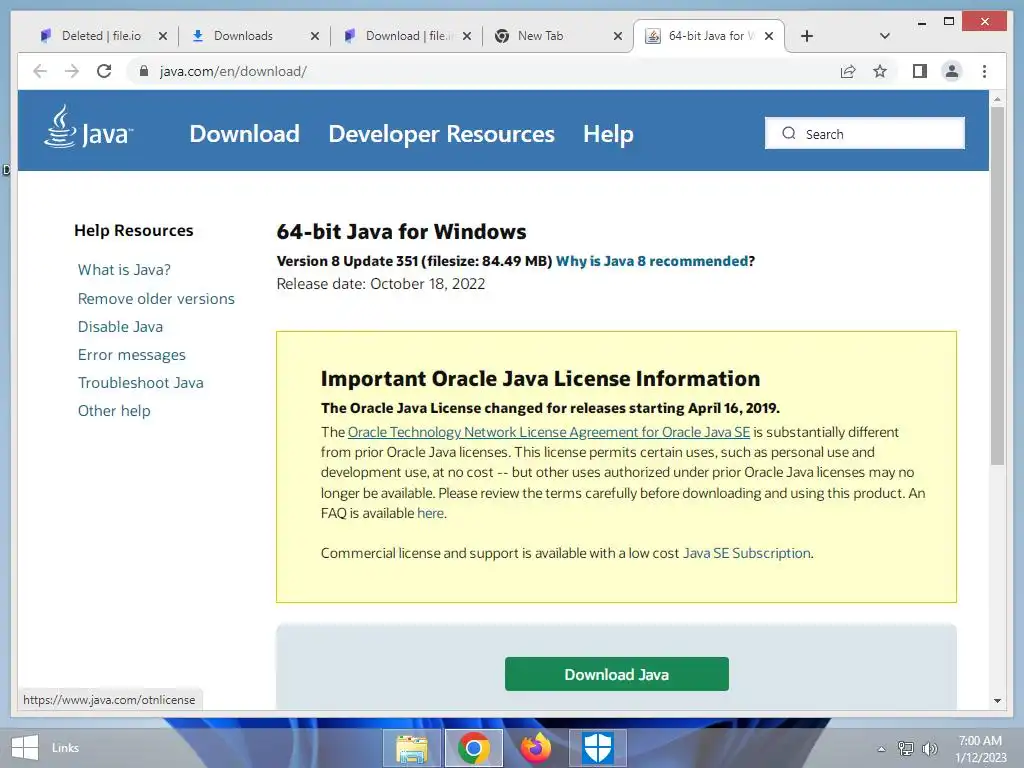Image resolution: width=1024 pixels, height=768 pixels.
Task: Click the Links toolbar label on taskbar
Action: [65, 748]
